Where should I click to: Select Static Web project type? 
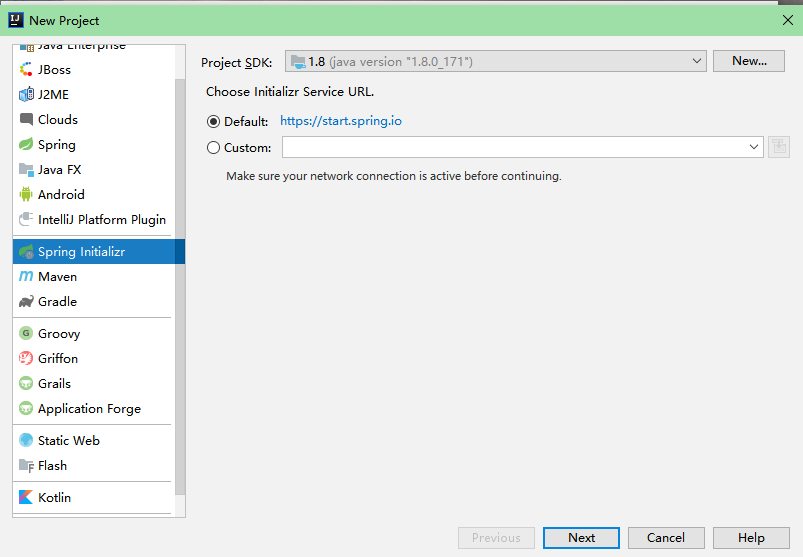click(94, 440)
